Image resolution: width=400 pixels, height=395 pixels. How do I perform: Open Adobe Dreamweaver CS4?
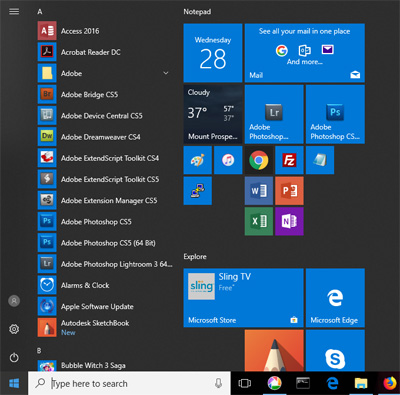click(105, 137)
